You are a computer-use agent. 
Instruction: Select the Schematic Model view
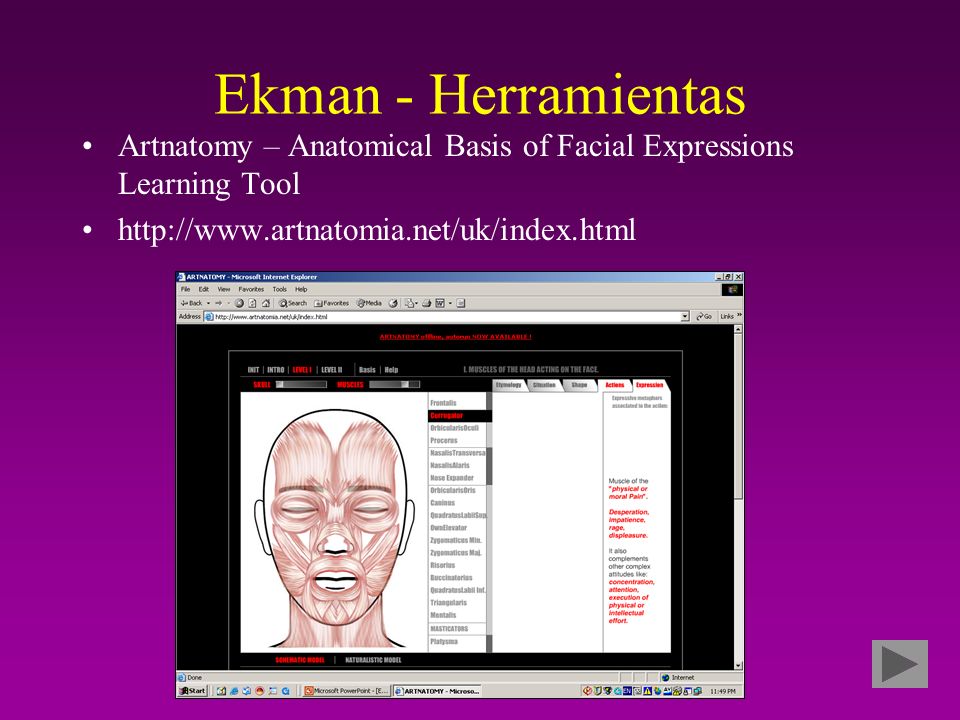click(x=300, y=660)
